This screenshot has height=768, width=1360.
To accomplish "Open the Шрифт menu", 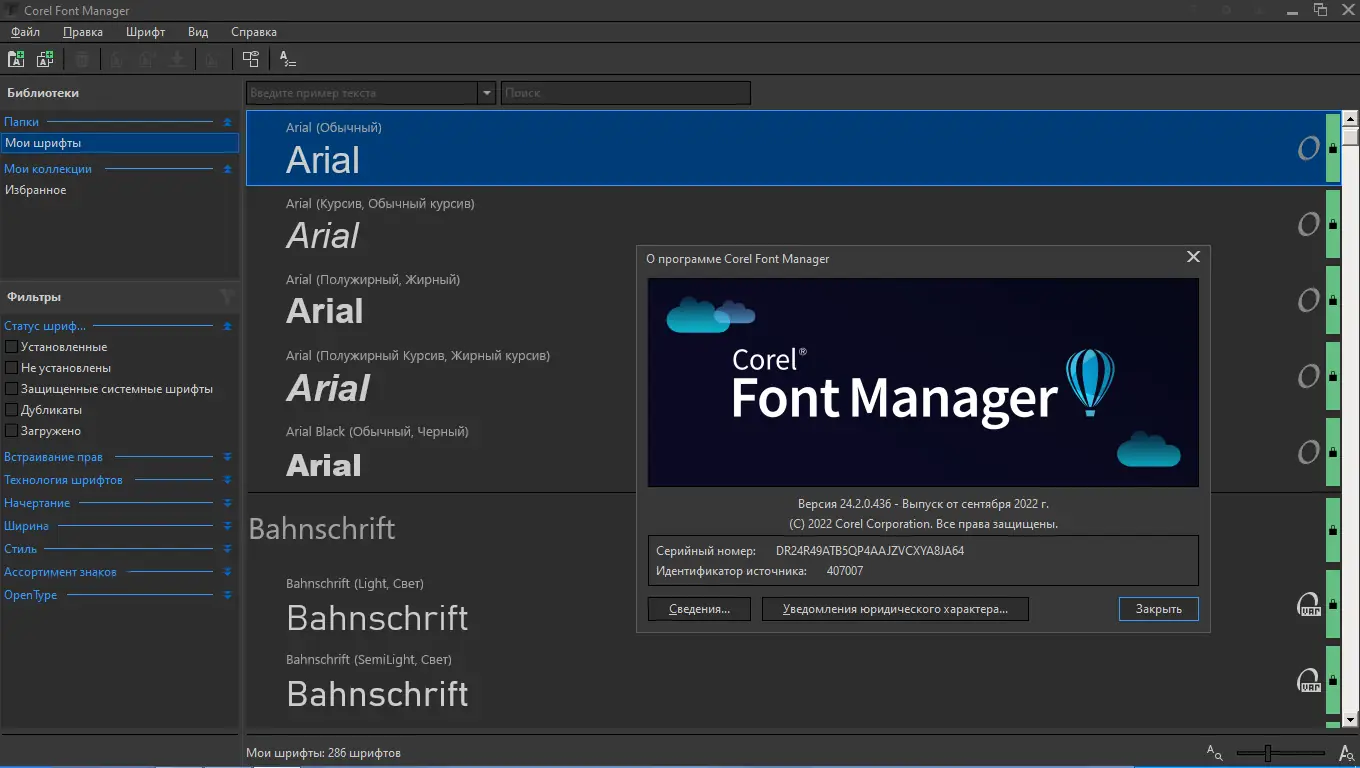I will 145,32.
